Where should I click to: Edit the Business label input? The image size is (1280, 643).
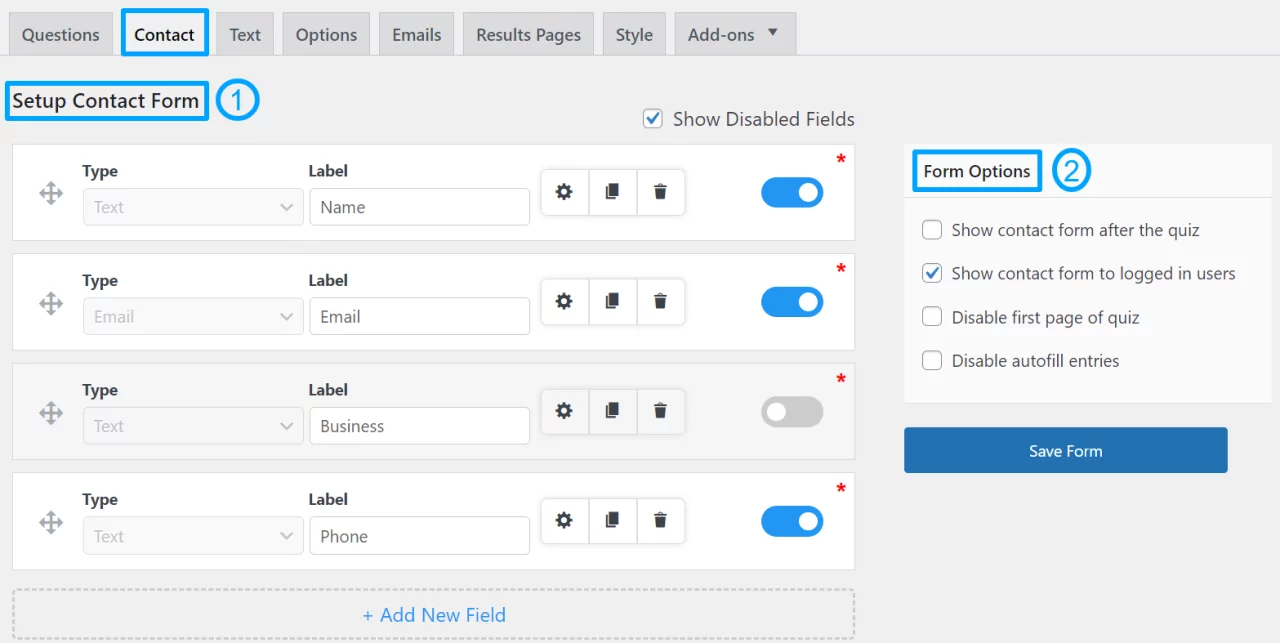419,426
